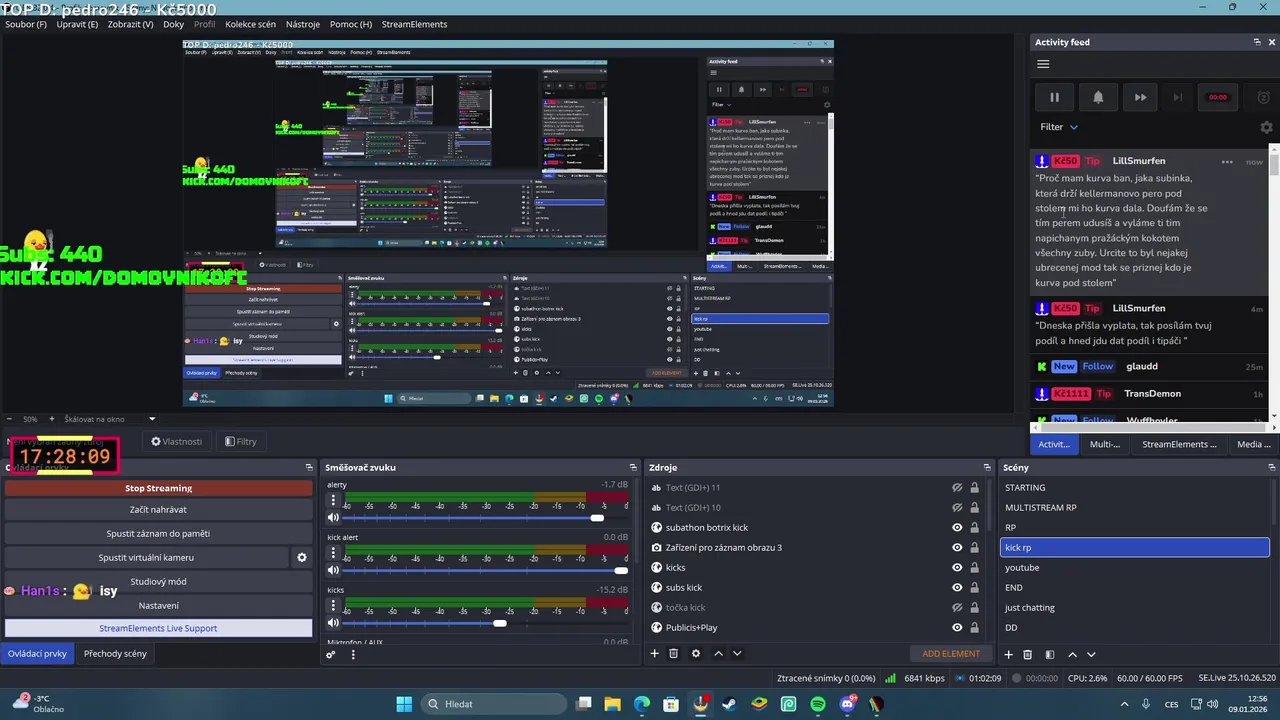
Task: Click Spustit záznam do paměti
Action: (158, 533)
